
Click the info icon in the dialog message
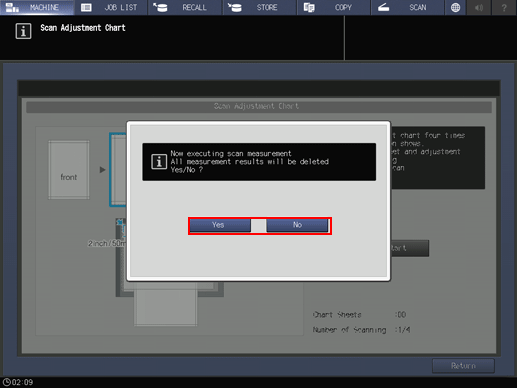click(159, 162)
